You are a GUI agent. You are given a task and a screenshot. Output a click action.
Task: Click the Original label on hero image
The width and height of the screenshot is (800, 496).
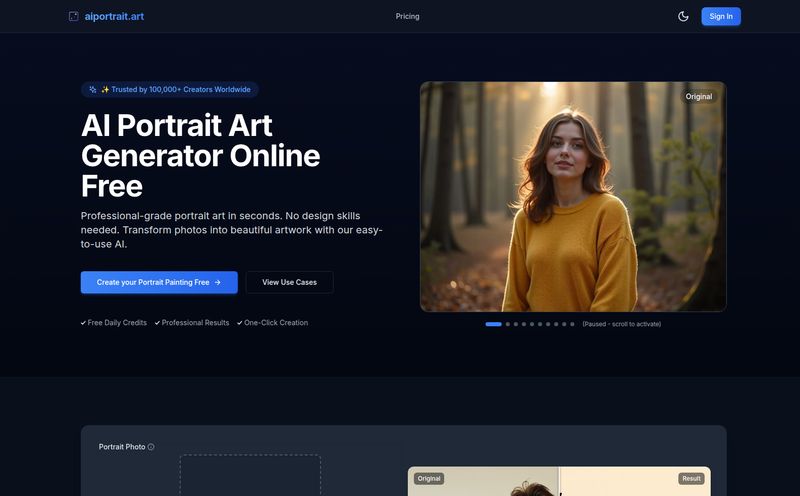coord(698,96)
